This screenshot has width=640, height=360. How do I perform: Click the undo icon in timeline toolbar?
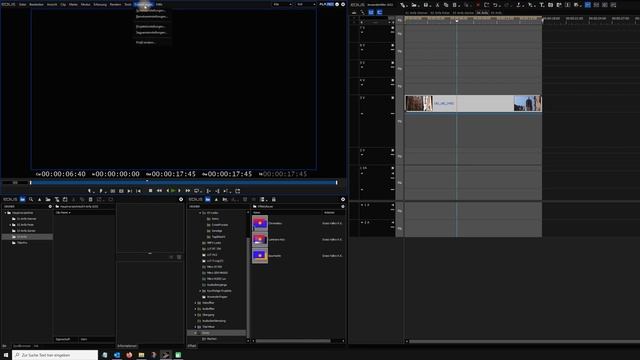pyautogui.click(x=495, y=5)
